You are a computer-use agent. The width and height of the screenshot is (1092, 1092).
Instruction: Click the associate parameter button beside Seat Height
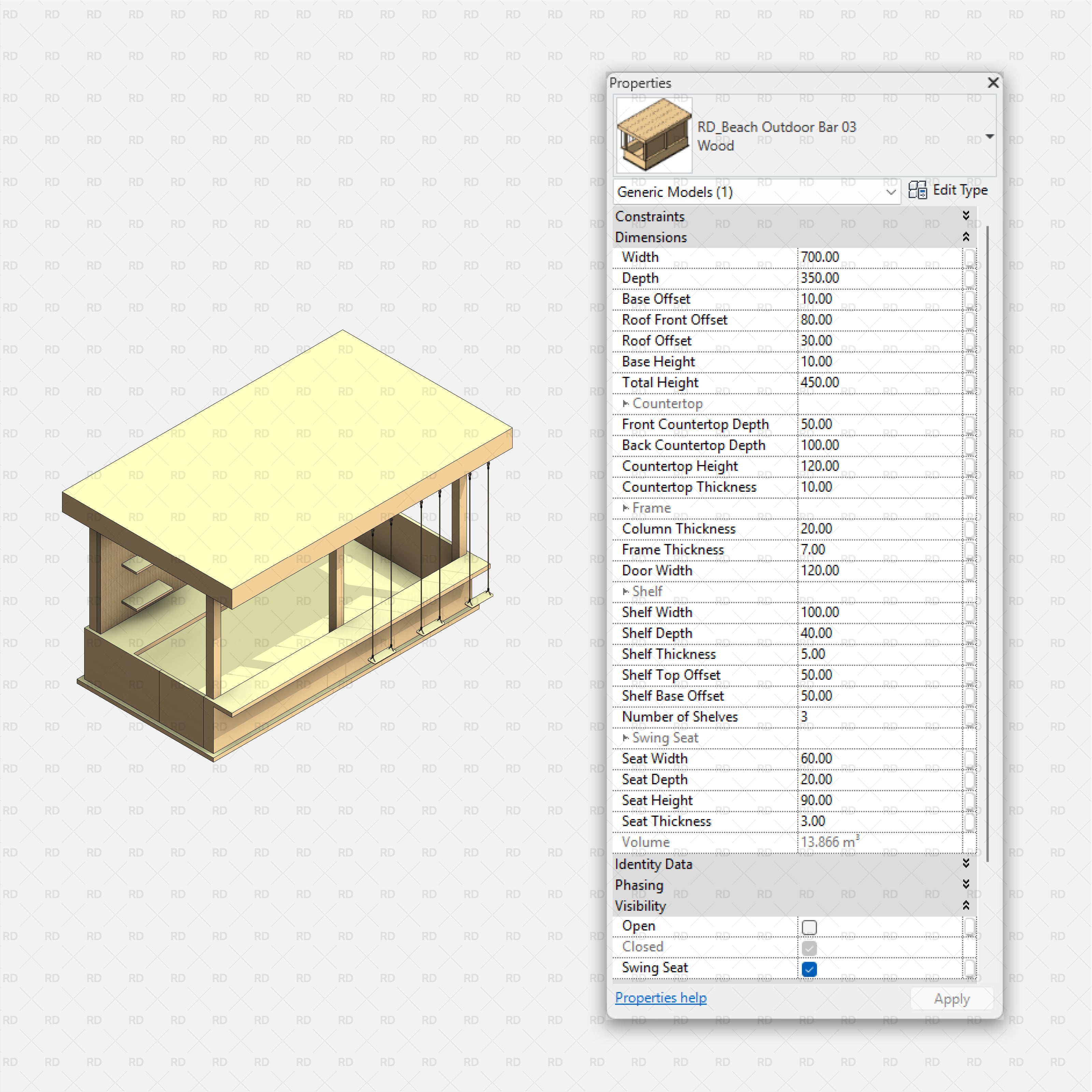pyautogui.click(x=971, y=800)
